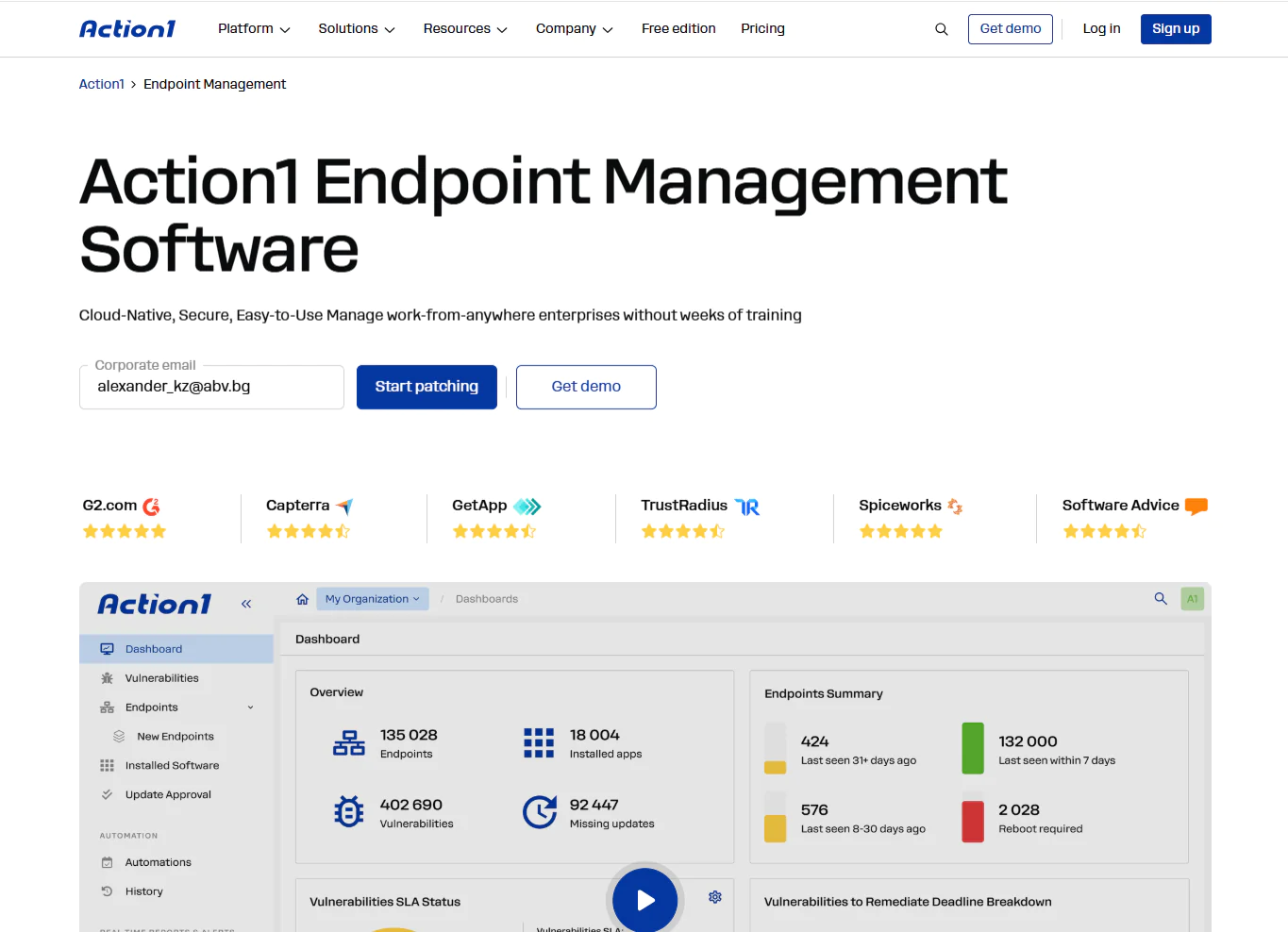Click the Vulnerabilities bug icon in sidebar
The width and height of the screenshot is (1288, 932).
(107, 678)
